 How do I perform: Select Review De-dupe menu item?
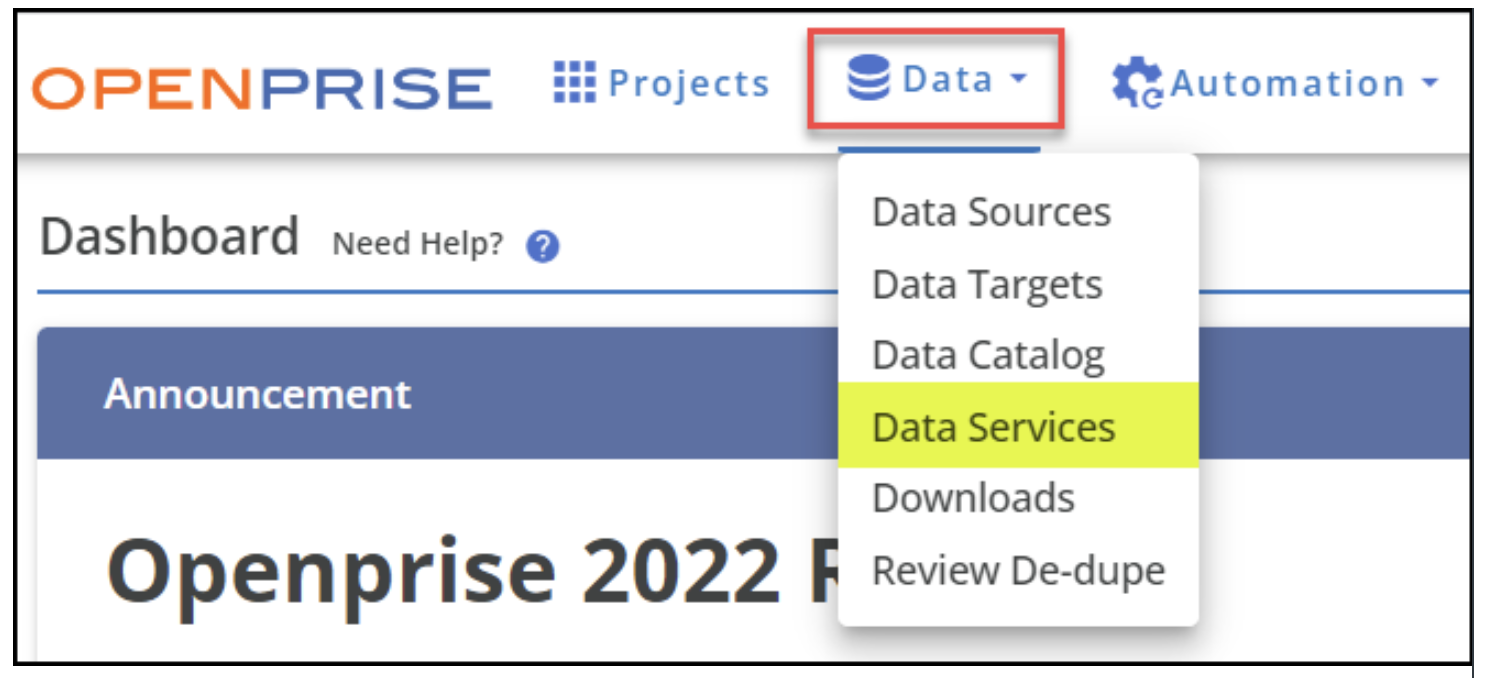pos(1018,570)
